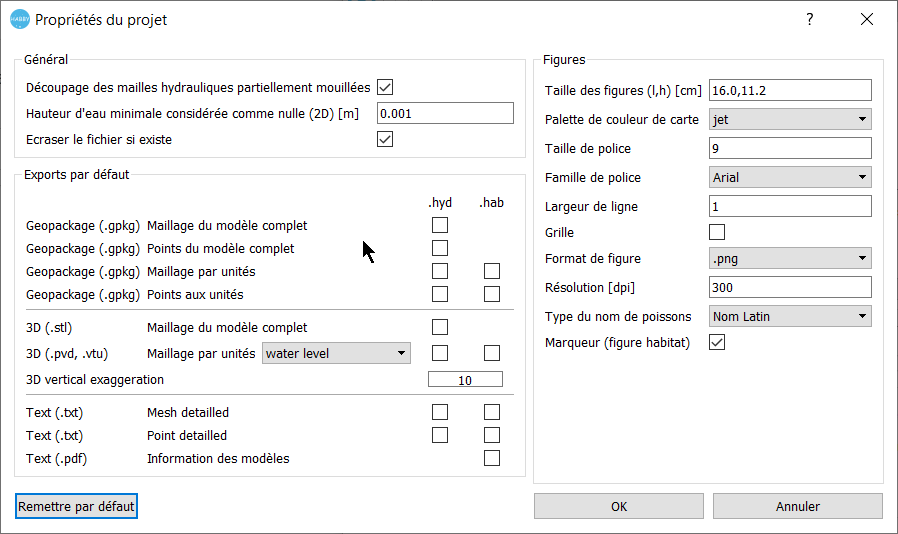Check .hyd box for Geopackage Maillage du modèle complet
898x534 pixels.
(440, 225)
